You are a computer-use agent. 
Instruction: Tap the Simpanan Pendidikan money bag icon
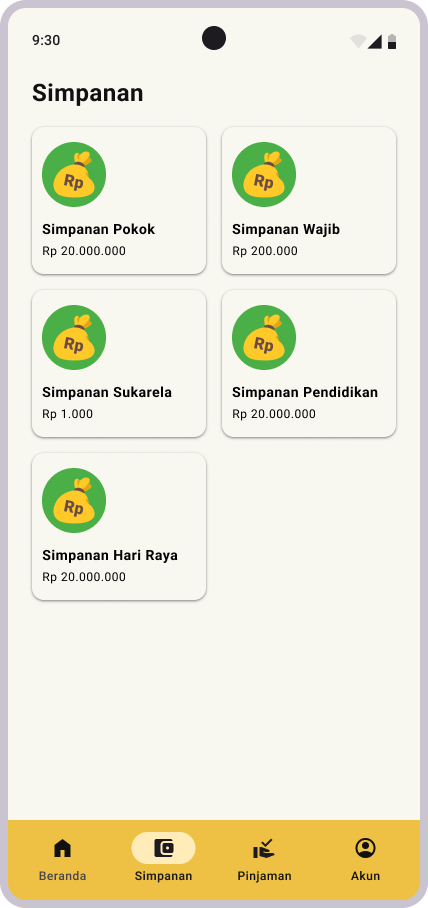point(264,337)
